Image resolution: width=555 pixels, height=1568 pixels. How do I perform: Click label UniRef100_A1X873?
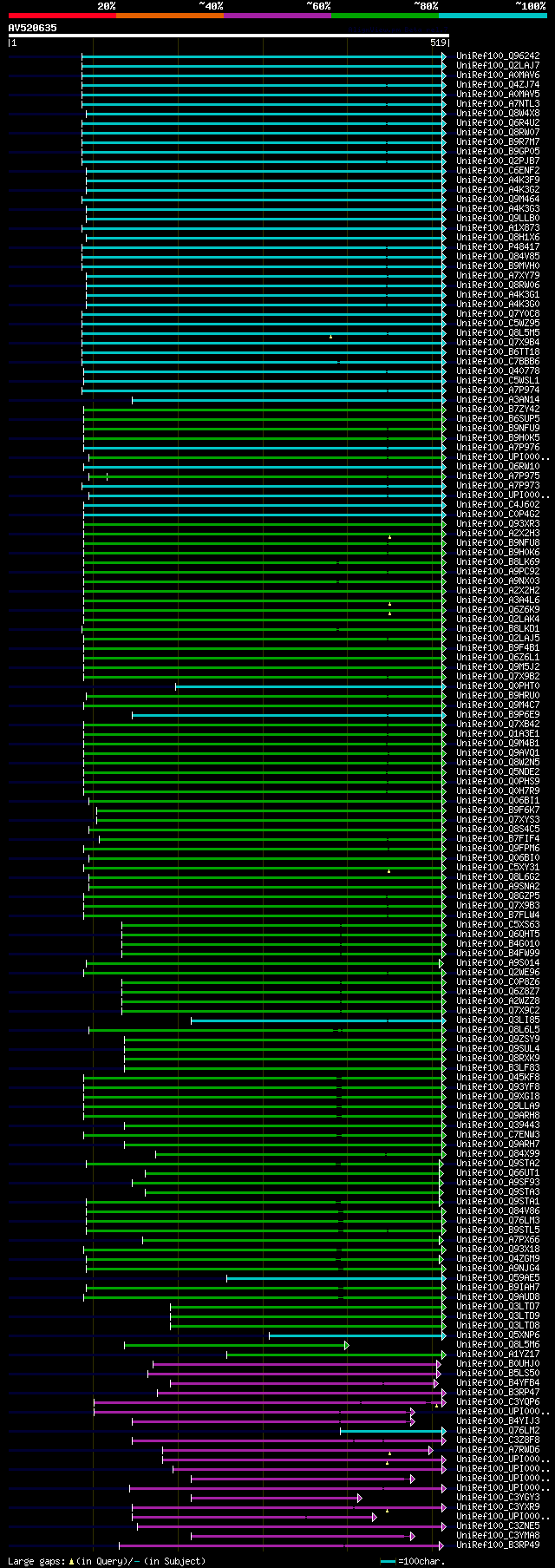(498, 228)
